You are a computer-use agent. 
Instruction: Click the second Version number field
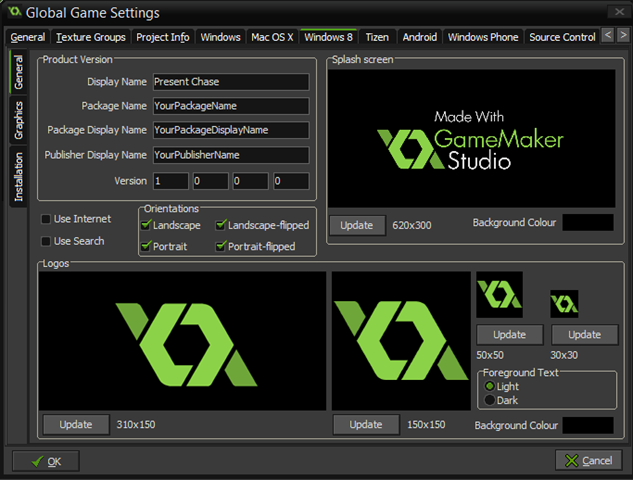click(210, 181)
